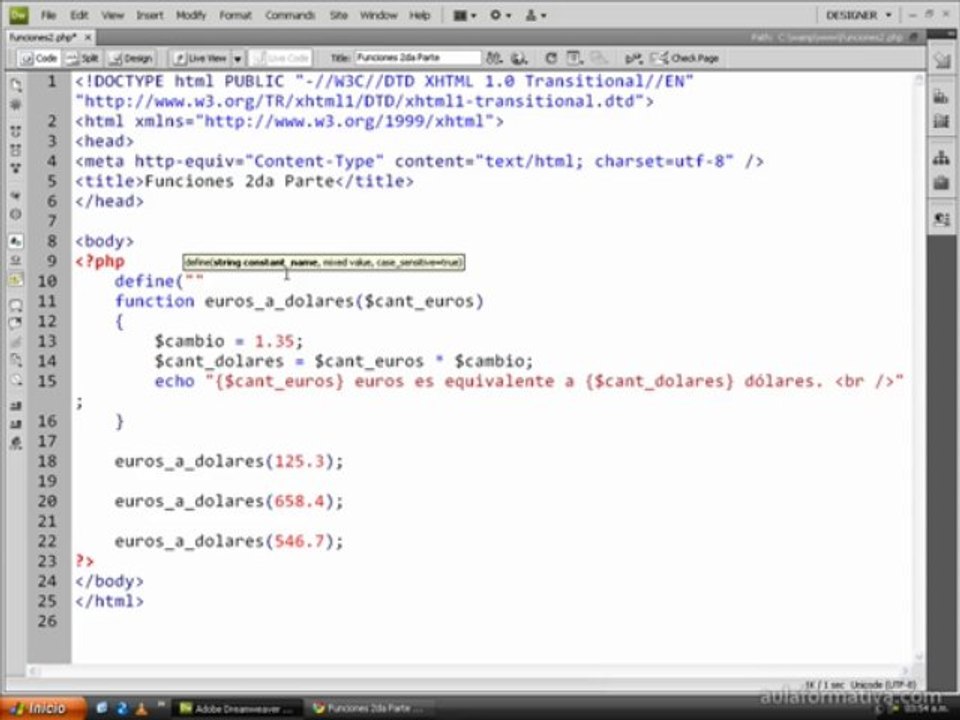Click the Collapse Full Tag icon

(16, 131)
